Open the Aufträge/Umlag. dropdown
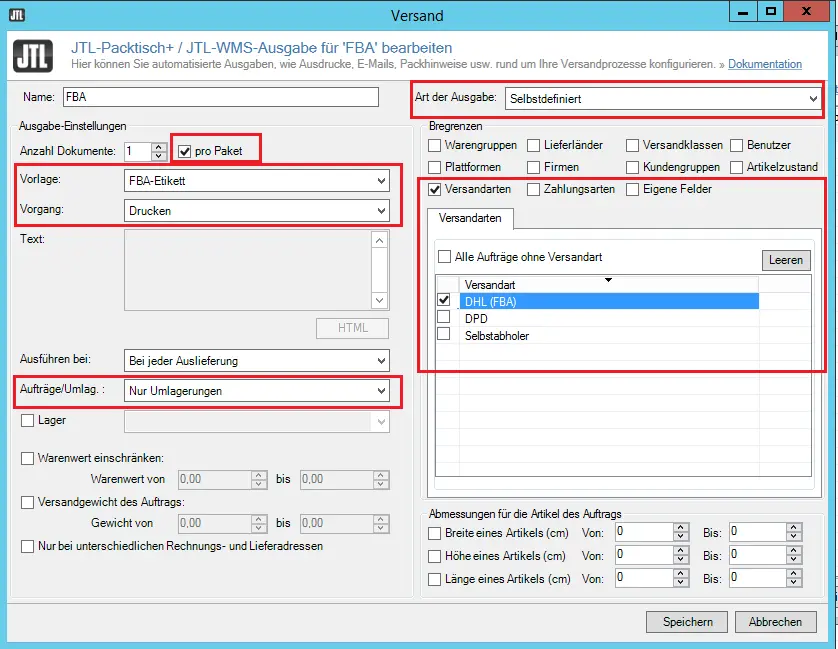Image resolution: width=838 pixels, height=649 pixels. click(257, 391)
